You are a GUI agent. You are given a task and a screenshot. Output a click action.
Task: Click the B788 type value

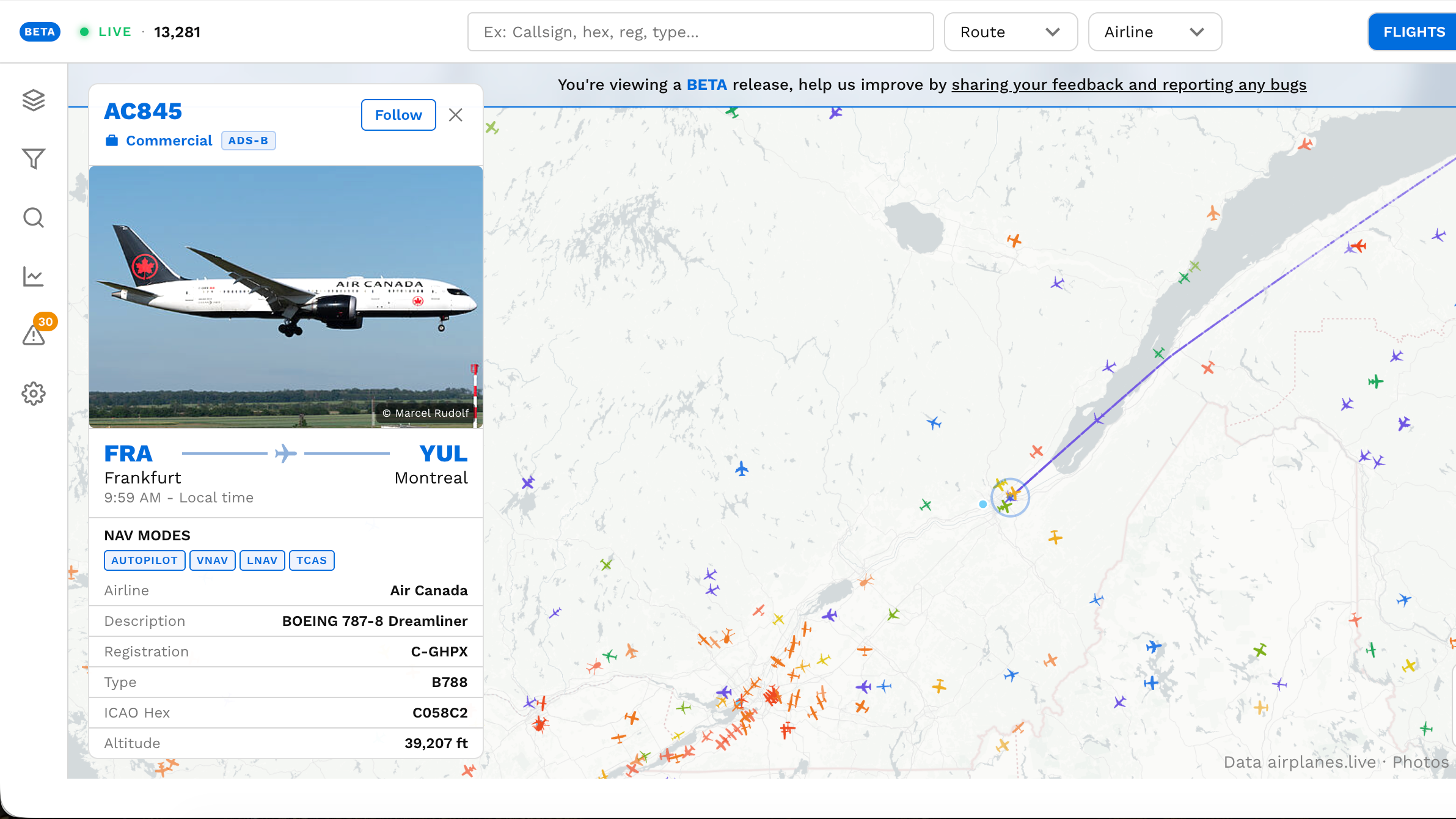(450, 682)
